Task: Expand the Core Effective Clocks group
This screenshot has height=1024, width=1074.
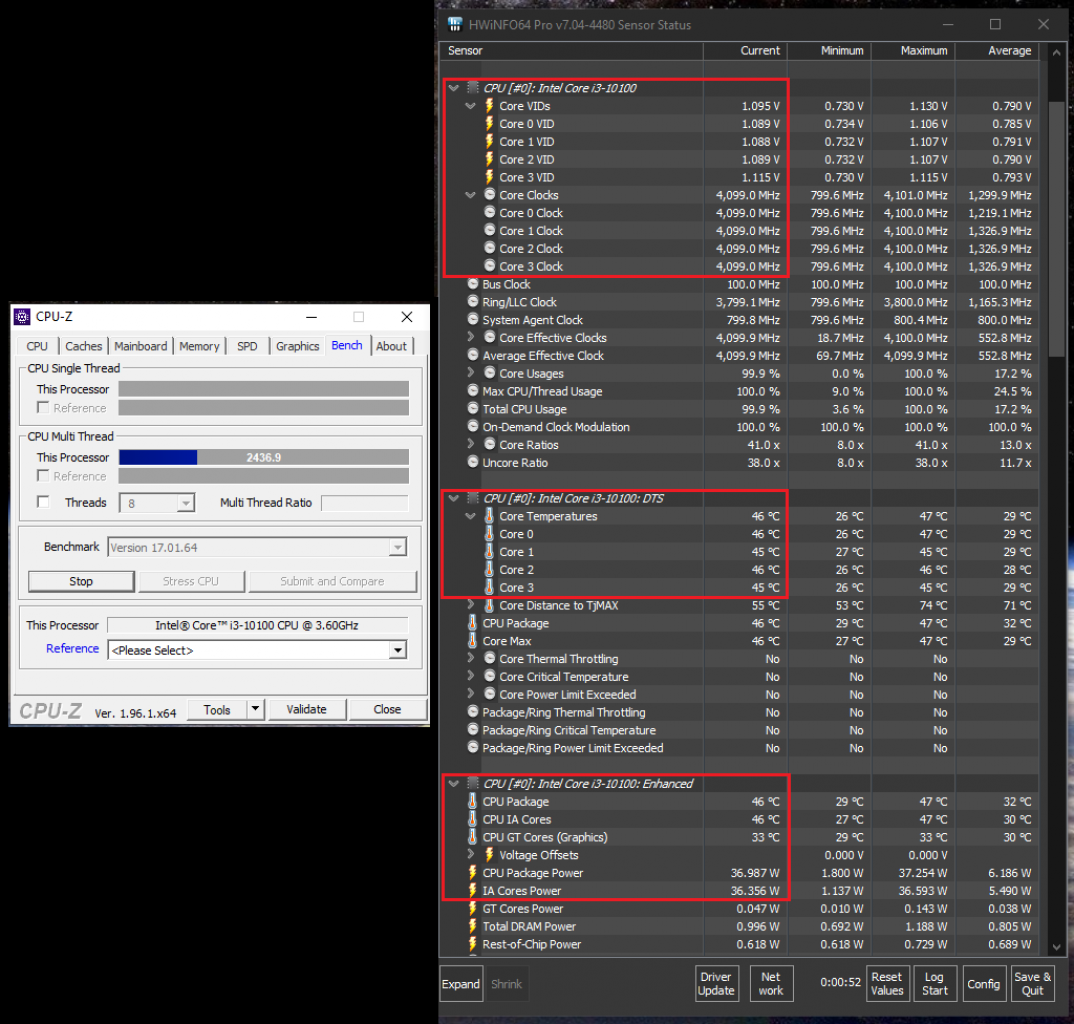Action: click(471, 337)
